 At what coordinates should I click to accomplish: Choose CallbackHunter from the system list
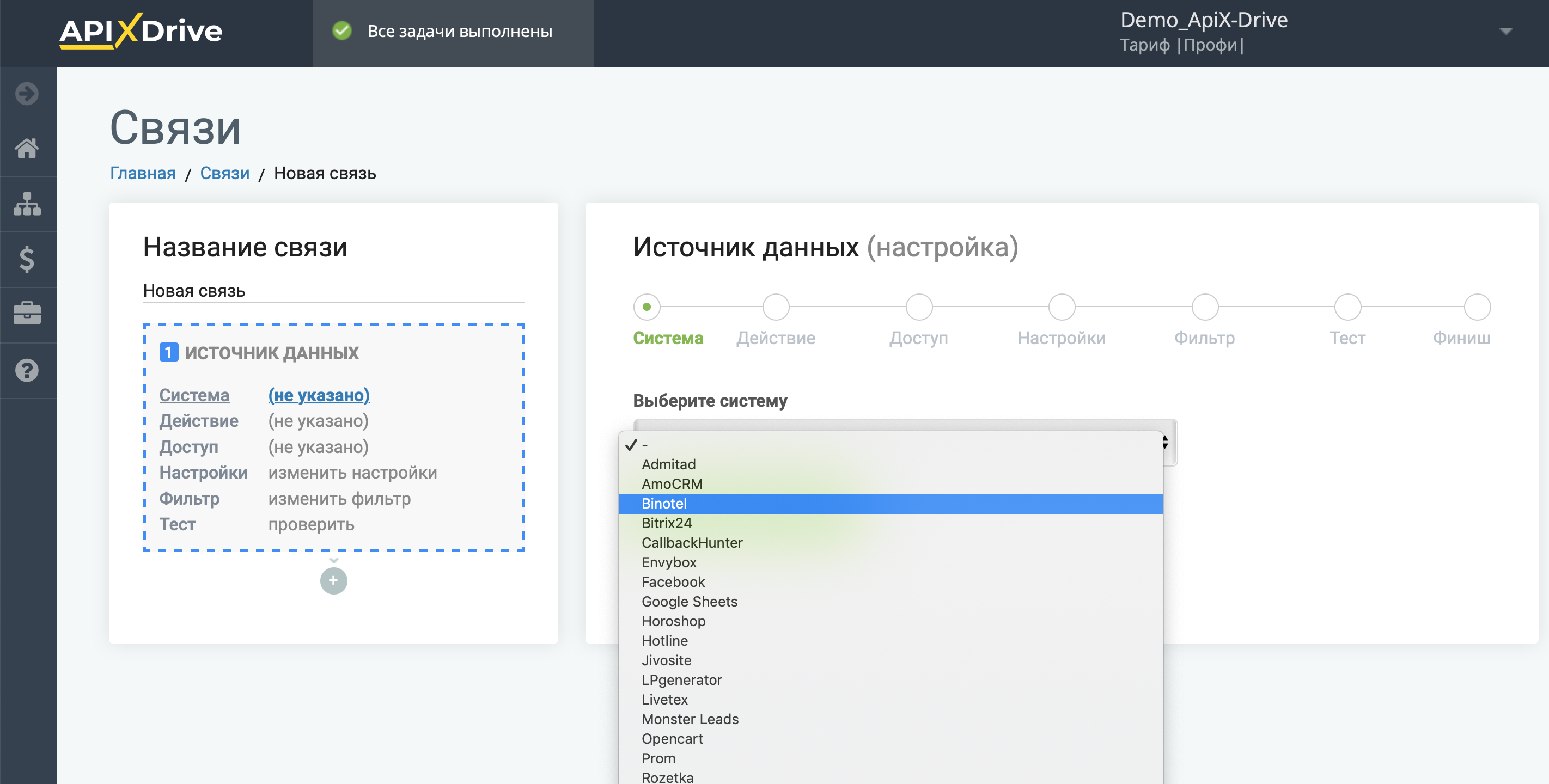pos(891,543)
